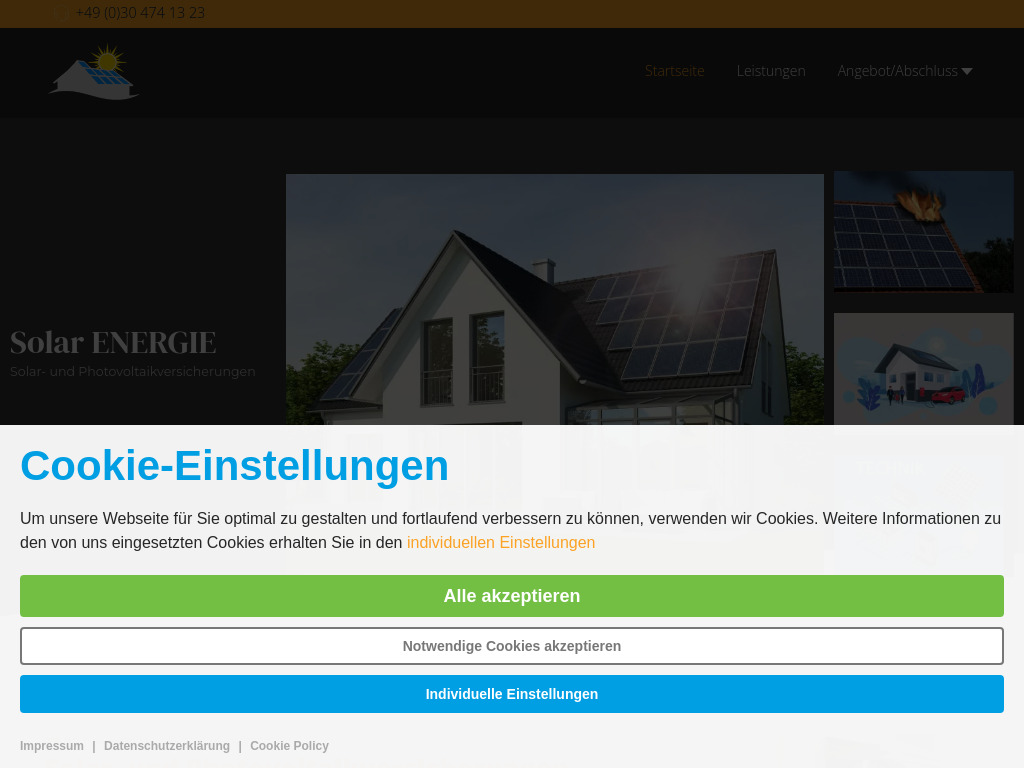Select the Angebot/Abschluss navigation entry
Screen dimensions: 1024x768
point(896,71)
